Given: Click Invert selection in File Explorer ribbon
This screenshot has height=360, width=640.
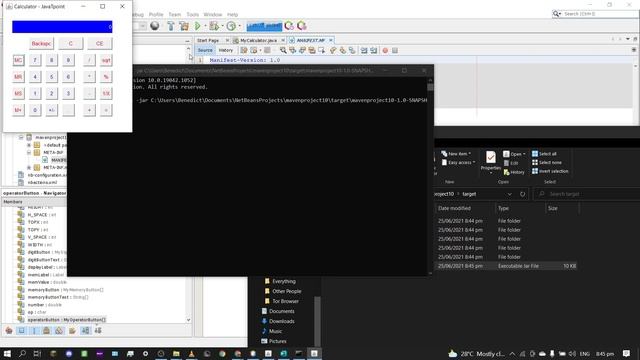Looking at the screenshot, I should tap(550, 171).
